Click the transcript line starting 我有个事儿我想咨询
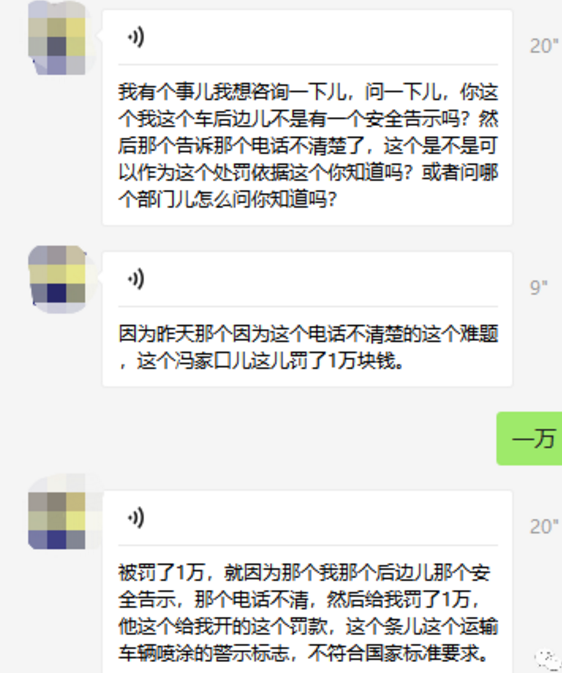The width and height of the screenshot is (562, 673). (x=308, y=92)
